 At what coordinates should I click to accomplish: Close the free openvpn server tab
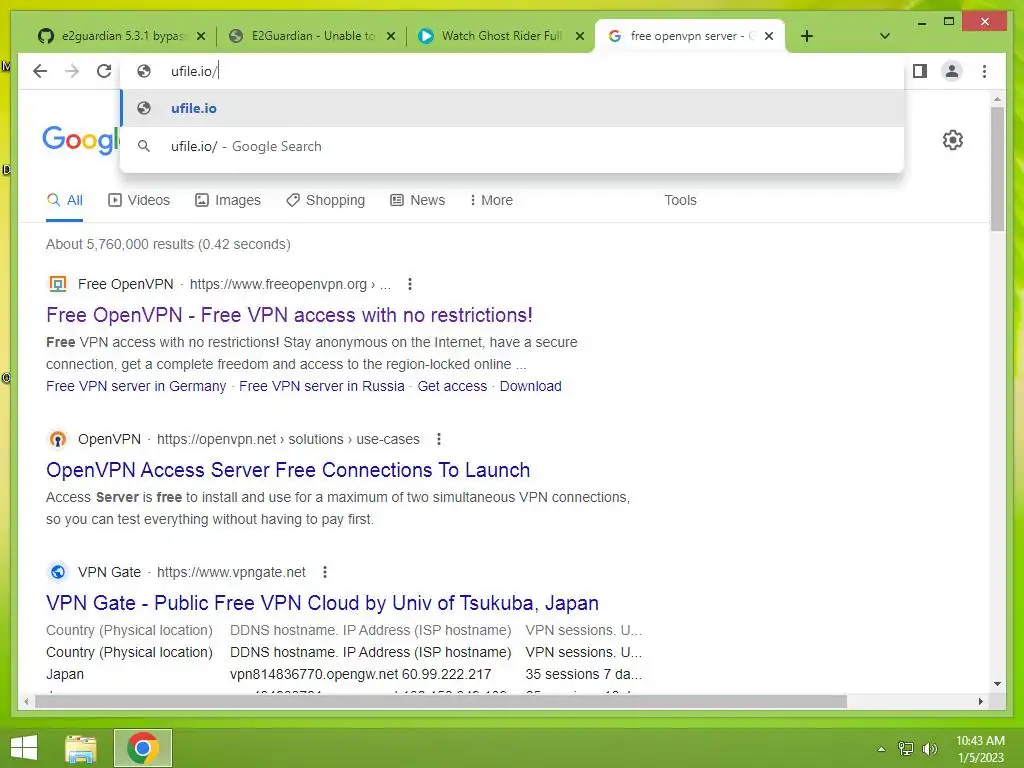click(769, 36)
